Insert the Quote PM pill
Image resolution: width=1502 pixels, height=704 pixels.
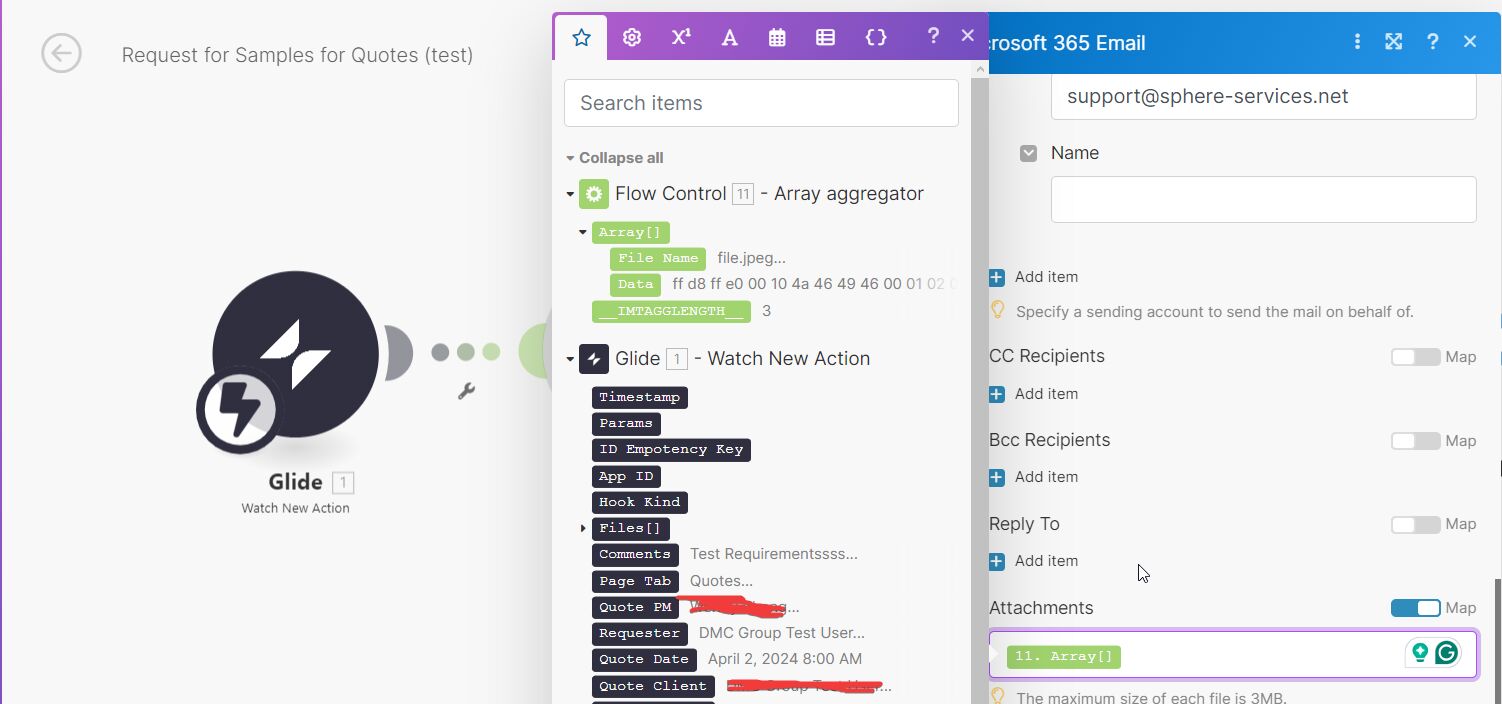[635, 607]
